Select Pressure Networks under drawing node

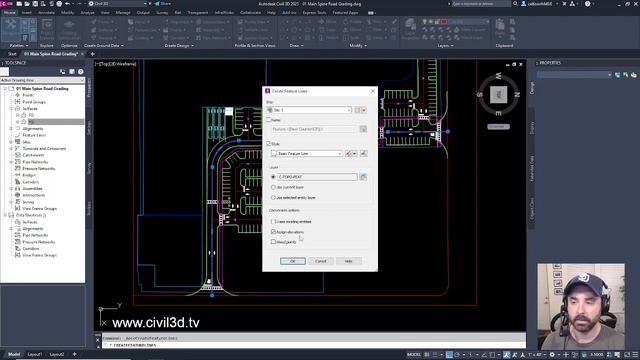point(38,169)
